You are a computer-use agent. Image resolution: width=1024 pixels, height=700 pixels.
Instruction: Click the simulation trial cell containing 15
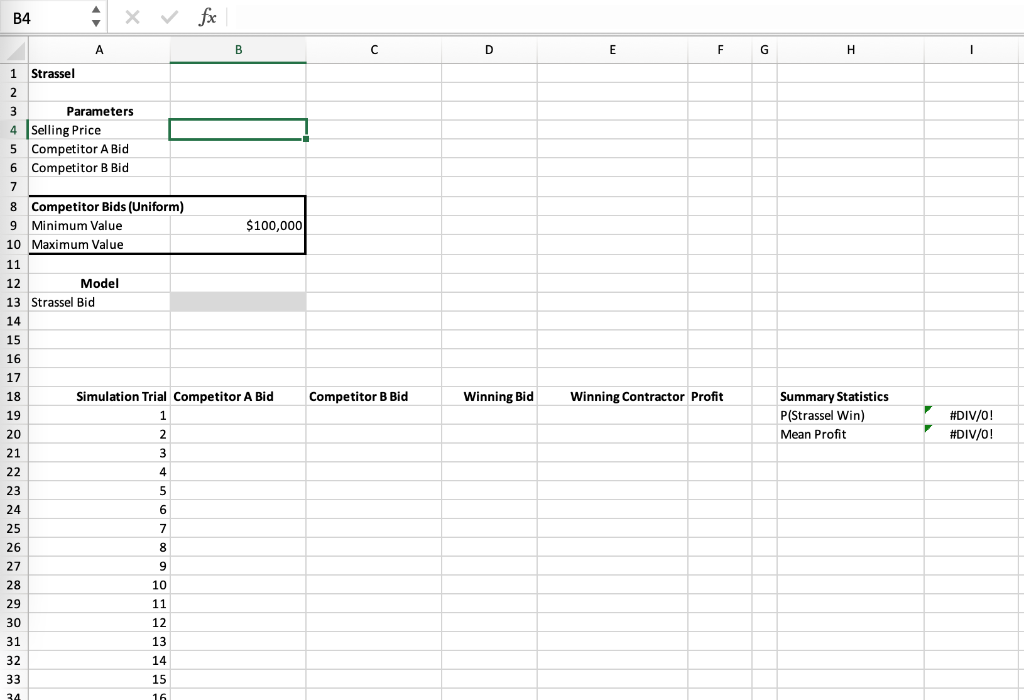pos(99,680)
